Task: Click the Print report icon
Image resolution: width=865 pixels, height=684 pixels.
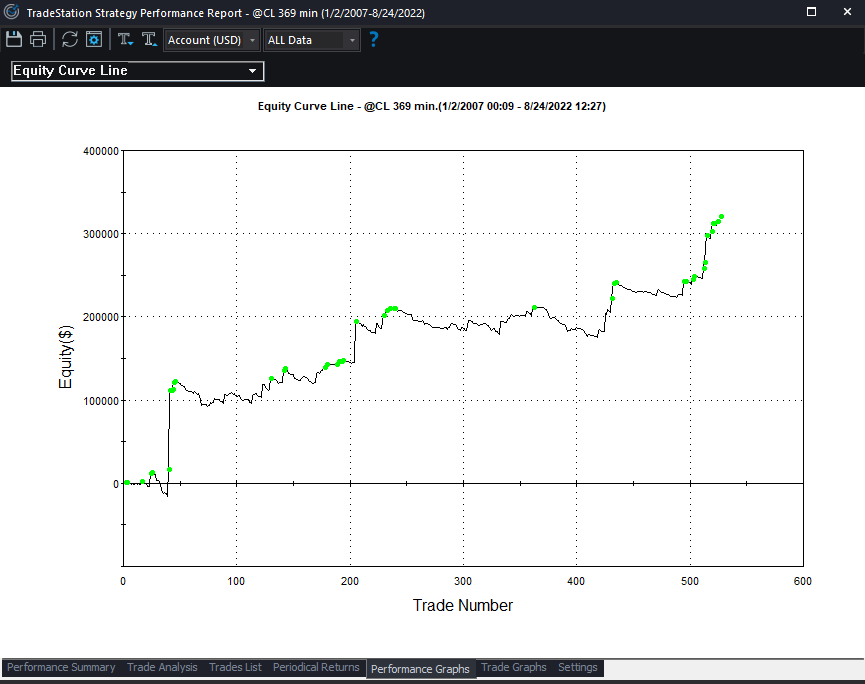Action: pyautogui.click(x=38, y=40)
